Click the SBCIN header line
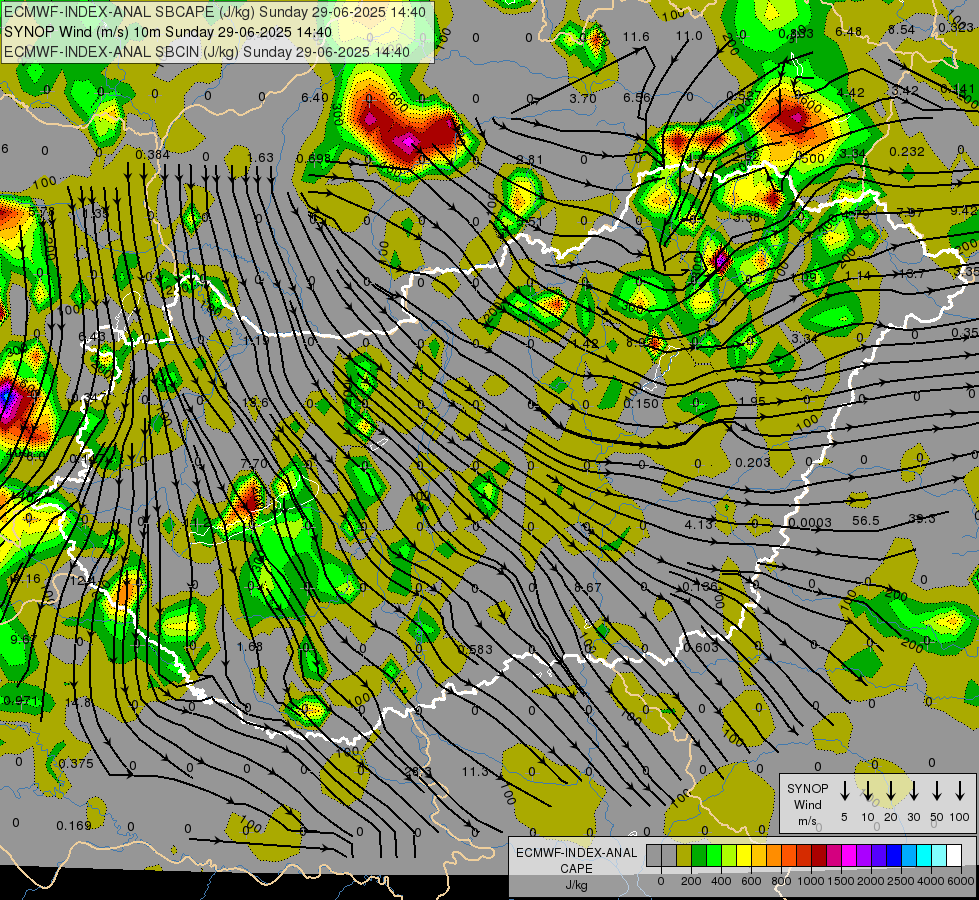The width and height of the screenshot is (979, 900). [x=207, y=52]
